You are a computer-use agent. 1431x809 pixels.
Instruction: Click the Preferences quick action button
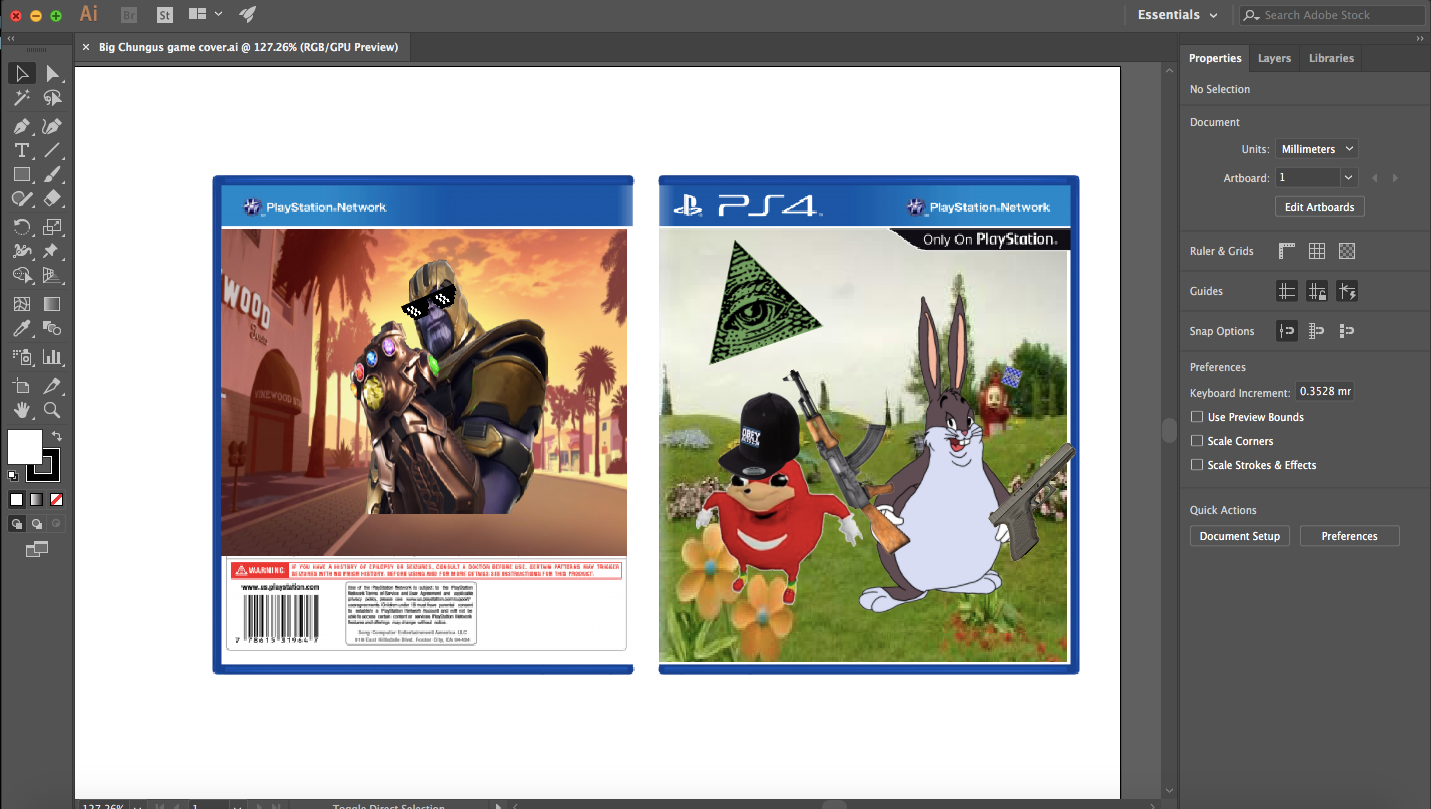[1349, 536]
